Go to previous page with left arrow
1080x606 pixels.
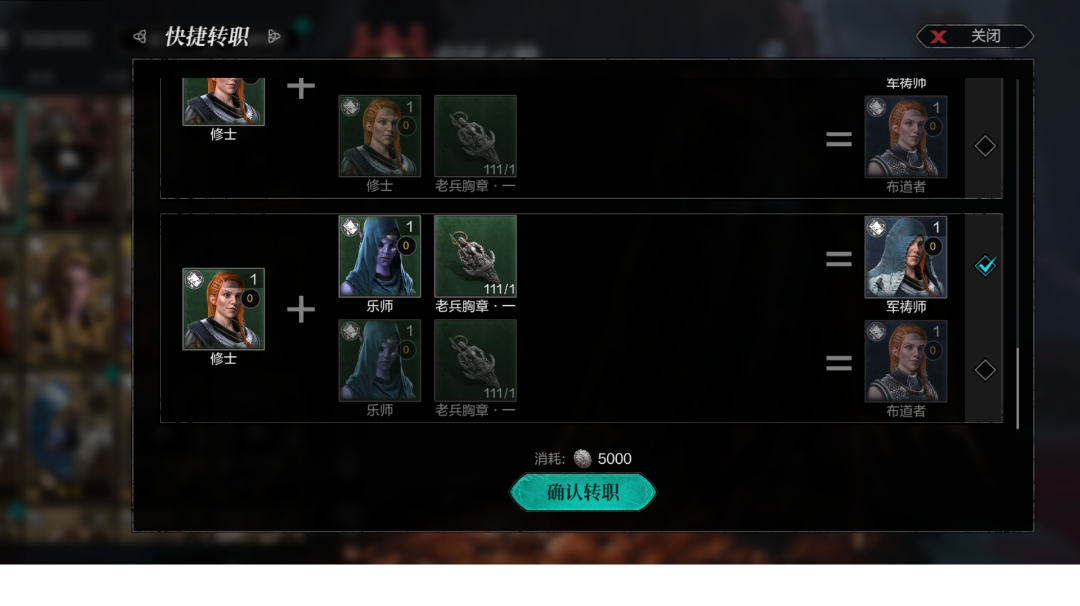click(x=140, y=36)
